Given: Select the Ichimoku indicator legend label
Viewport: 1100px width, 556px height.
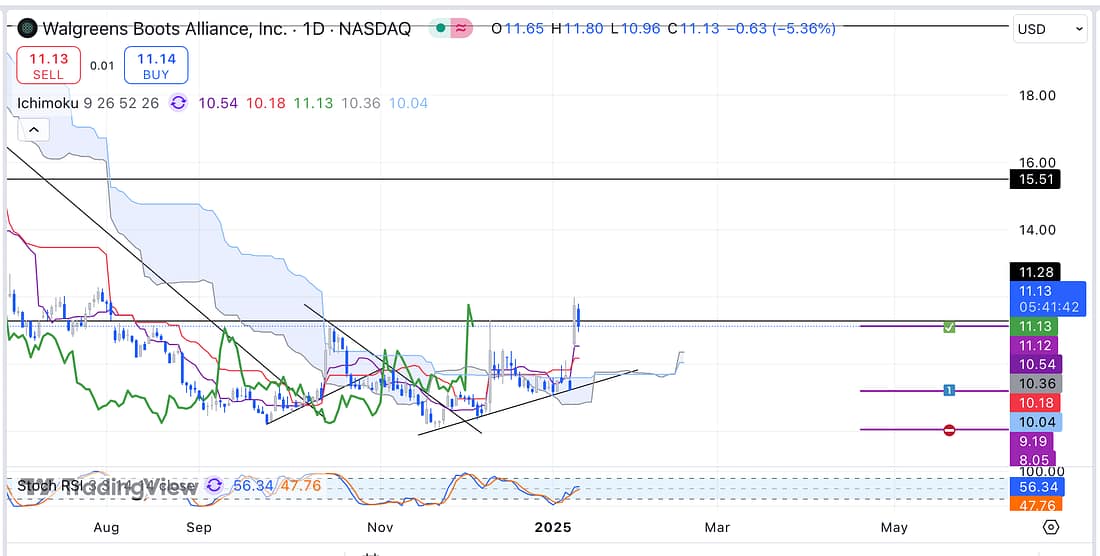Looking at the screenshot, I should click(48, 102).
